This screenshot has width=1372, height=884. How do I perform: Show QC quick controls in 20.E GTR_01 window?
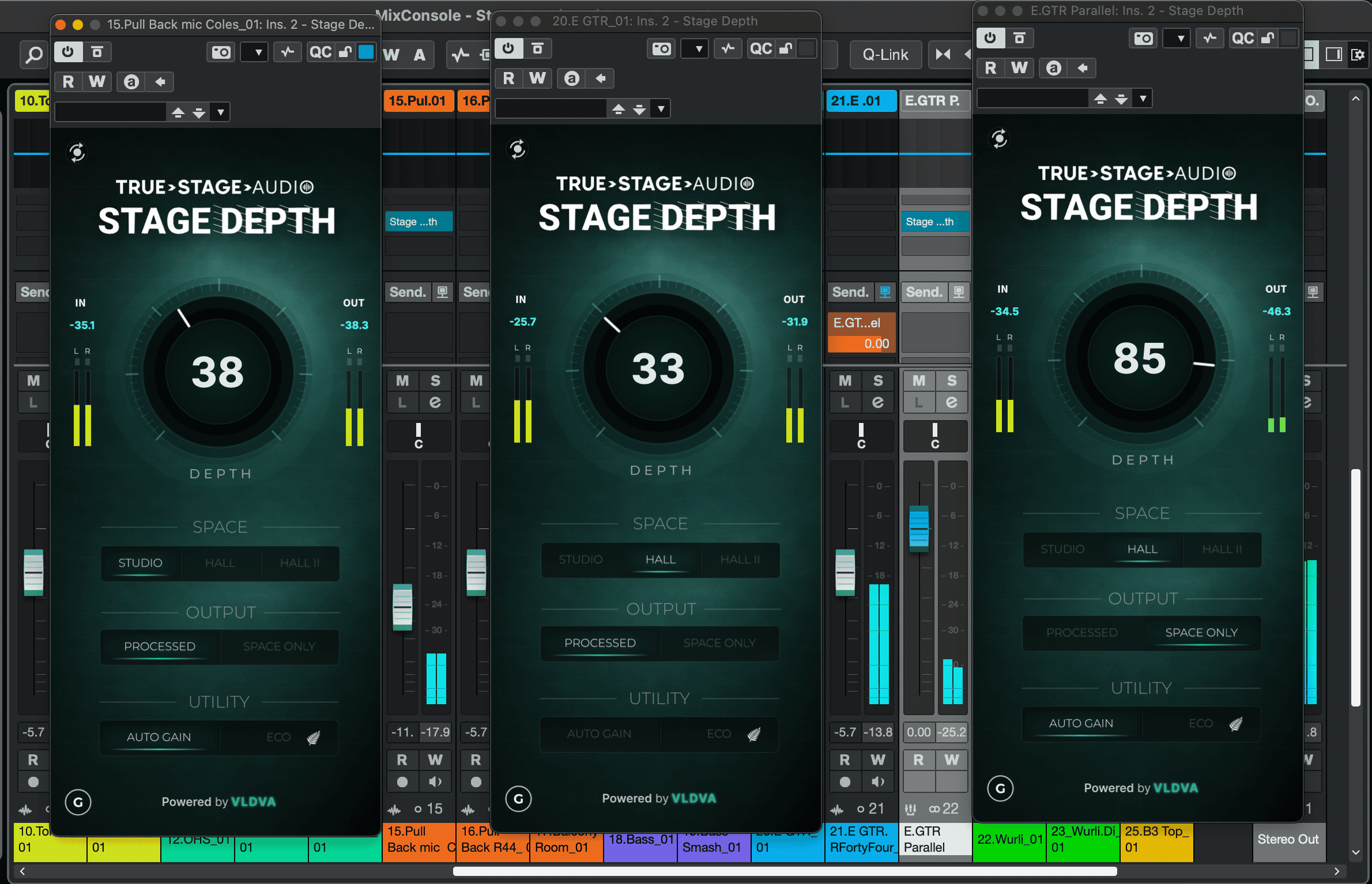click(761, 49)
